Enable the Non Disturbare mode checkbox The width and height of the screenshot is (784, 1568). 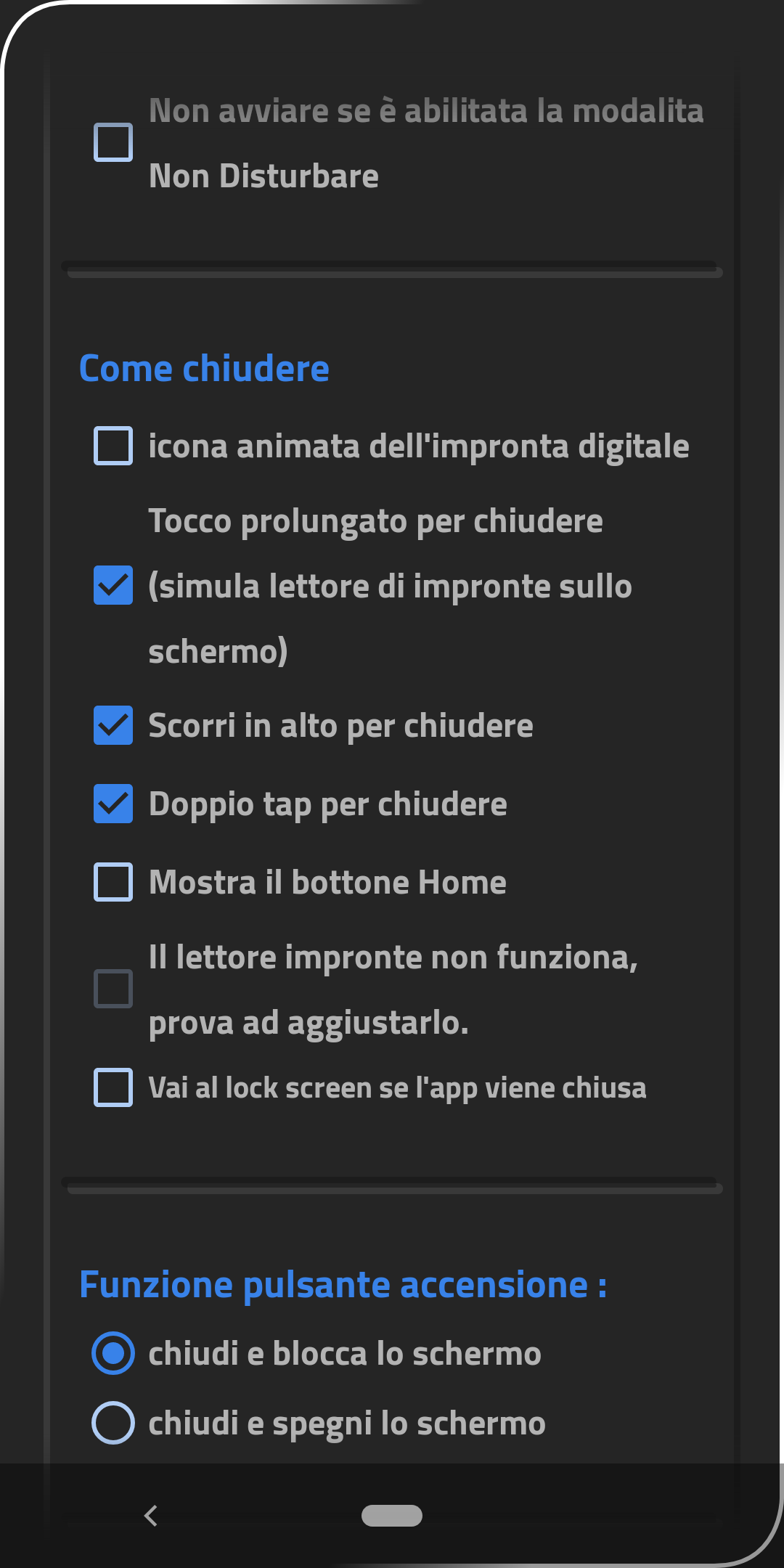(113, 142)
